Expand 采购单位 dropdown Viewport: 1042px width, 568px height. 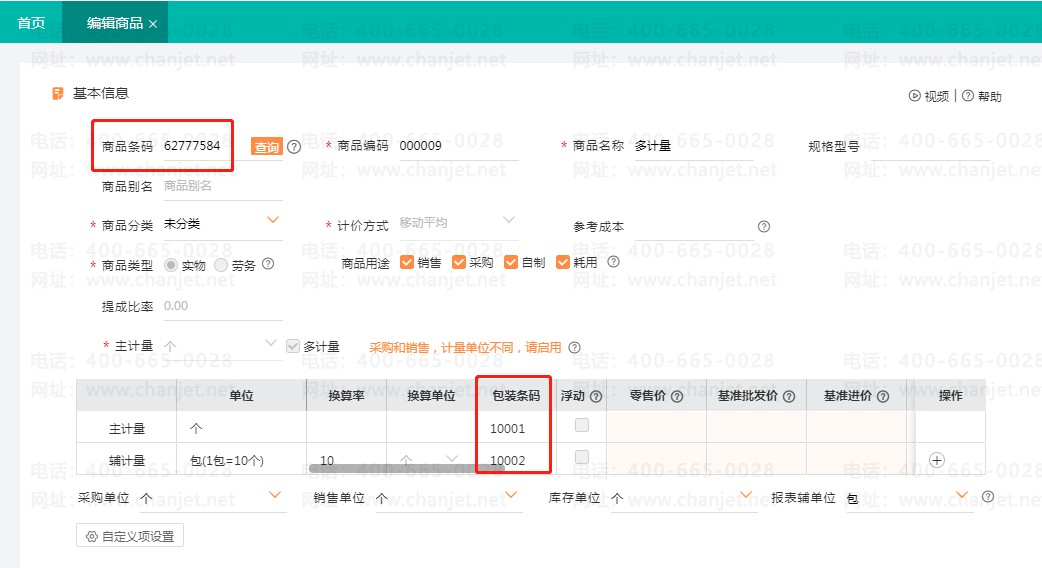(274, 495)
